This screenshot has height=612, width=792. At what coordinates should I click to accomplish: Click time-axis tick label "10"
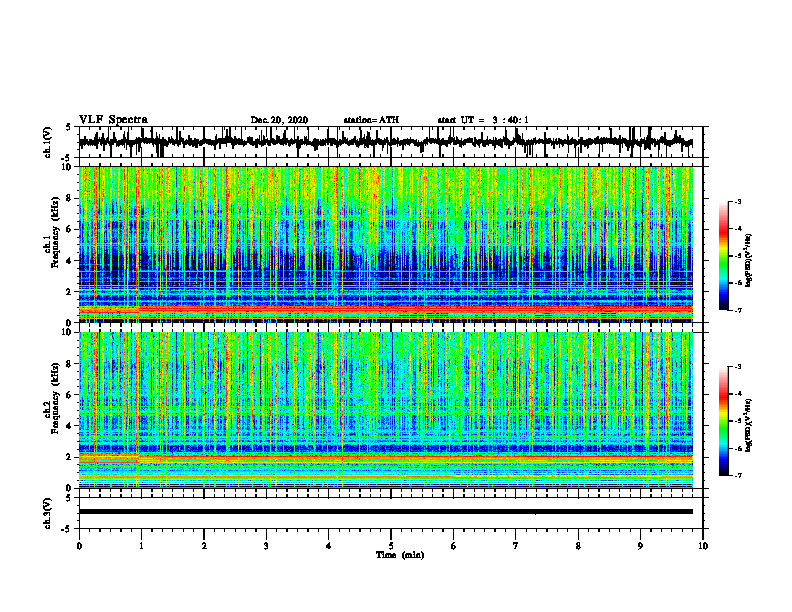click(703, 546)
